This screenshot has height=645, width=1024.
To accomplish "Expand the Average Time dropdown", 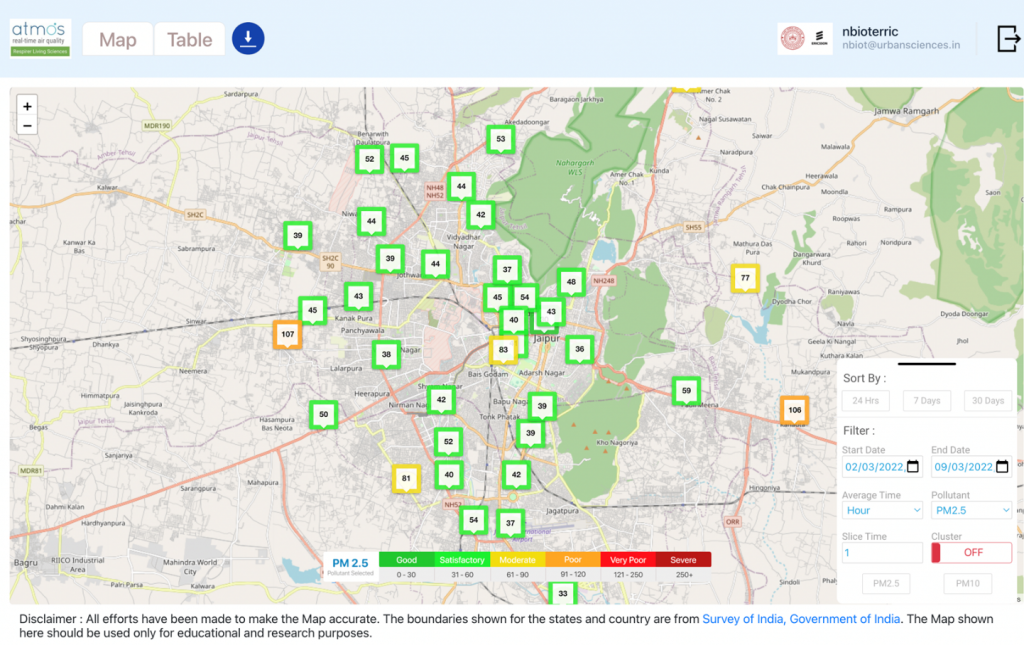I will (882, 510).
